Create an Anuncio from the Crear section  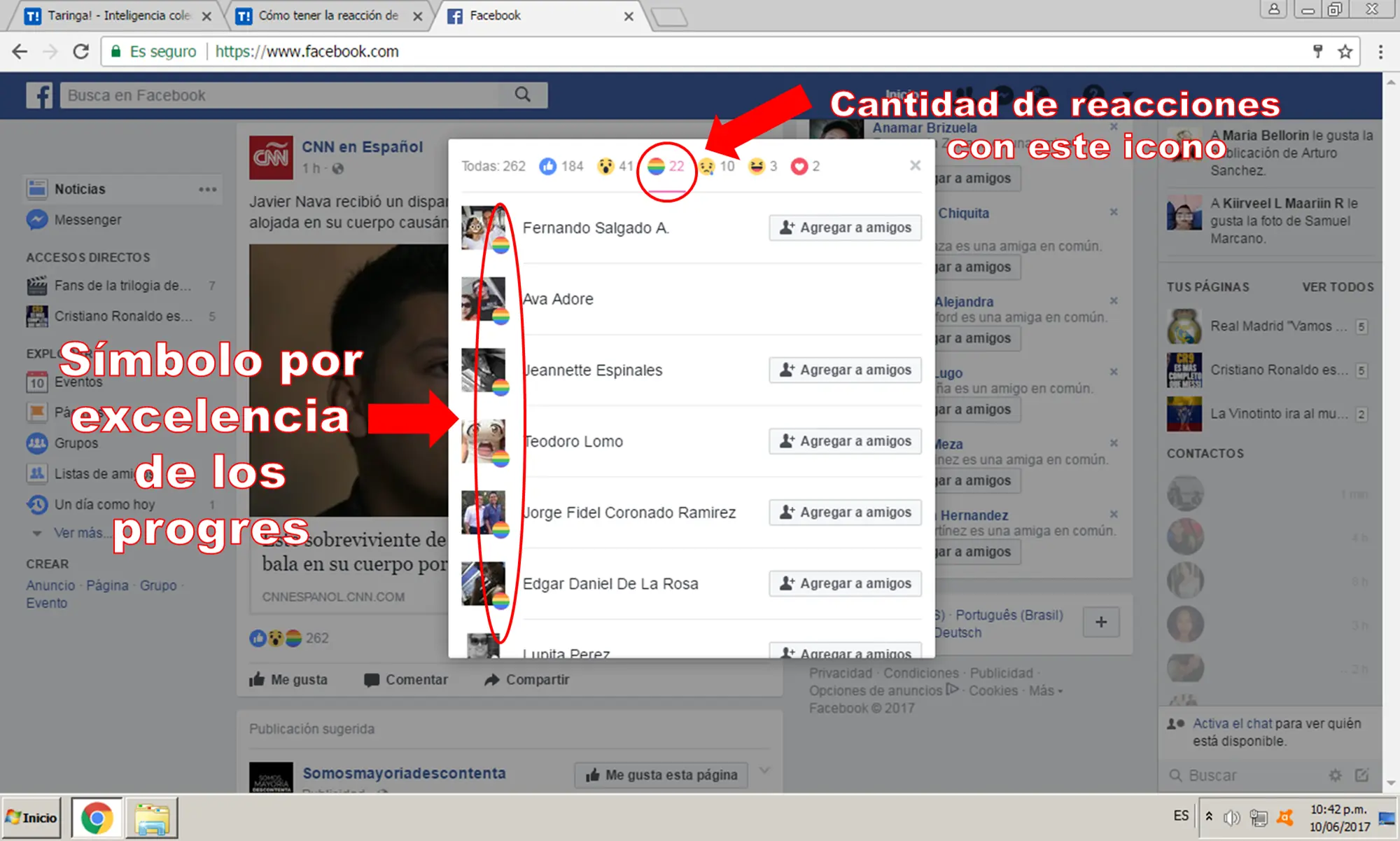tap(50, 585)
